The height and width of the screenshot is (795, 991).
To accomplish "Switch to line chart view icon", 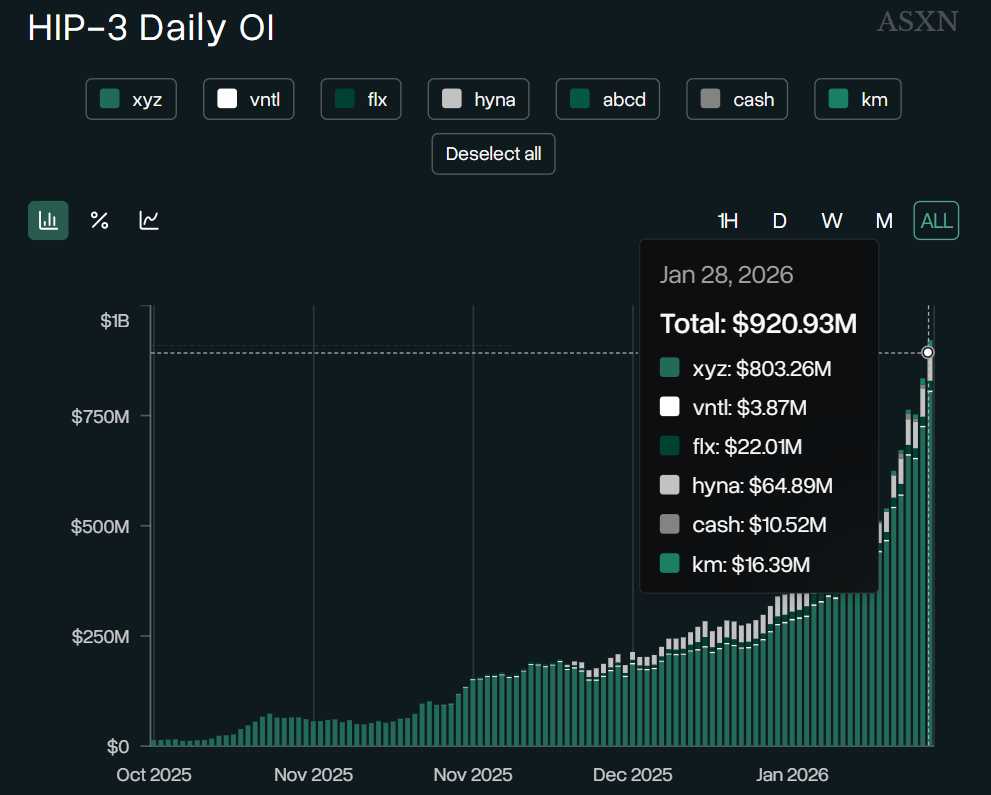I will (x=149, y=221).
